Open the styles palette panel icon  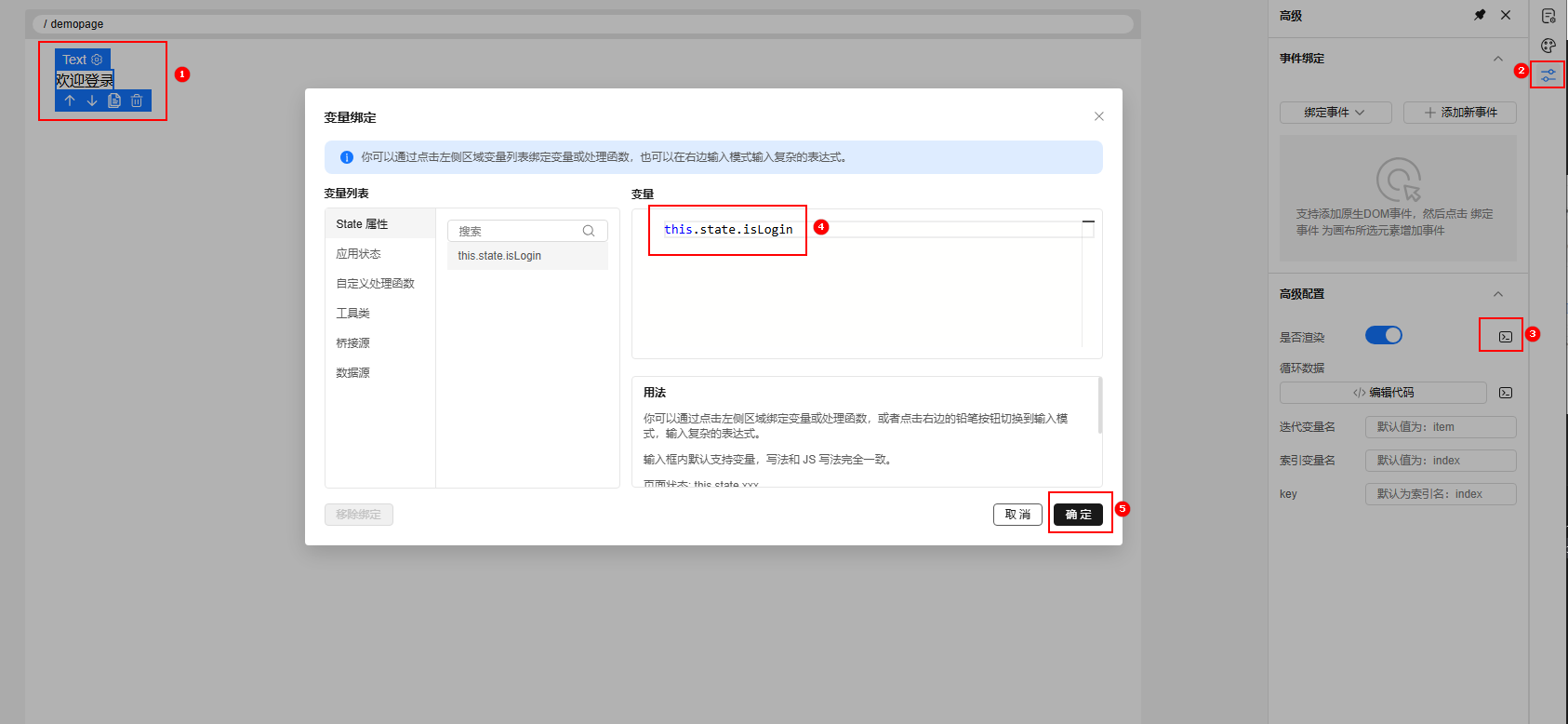click(1548, 46)
